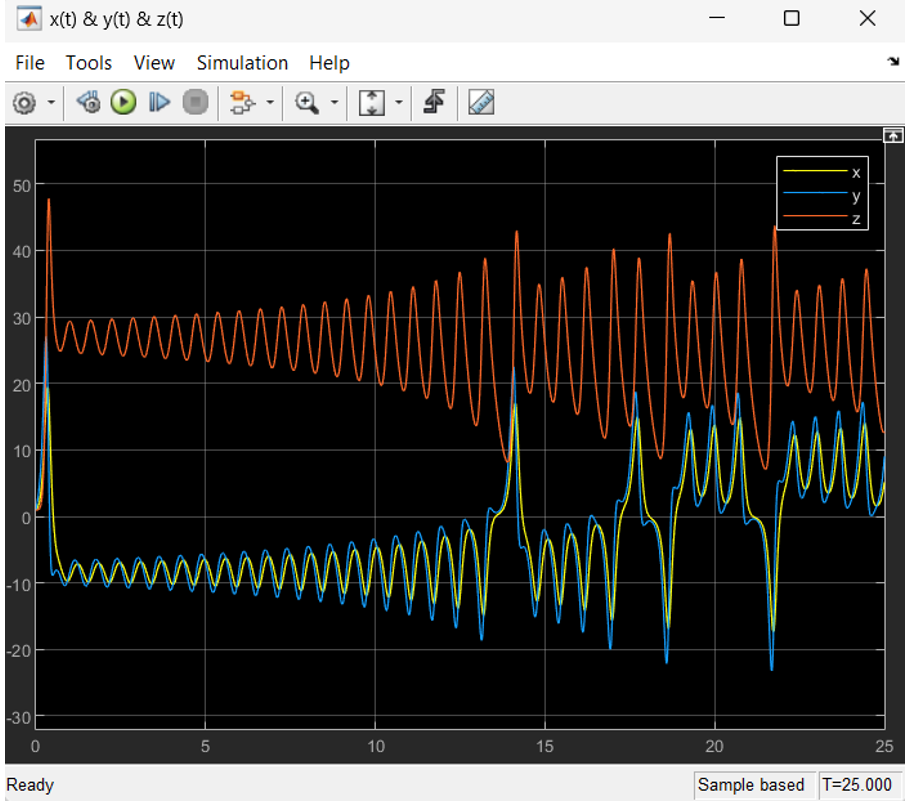
Task: Open the Tools menu
Action: [89, 63]
